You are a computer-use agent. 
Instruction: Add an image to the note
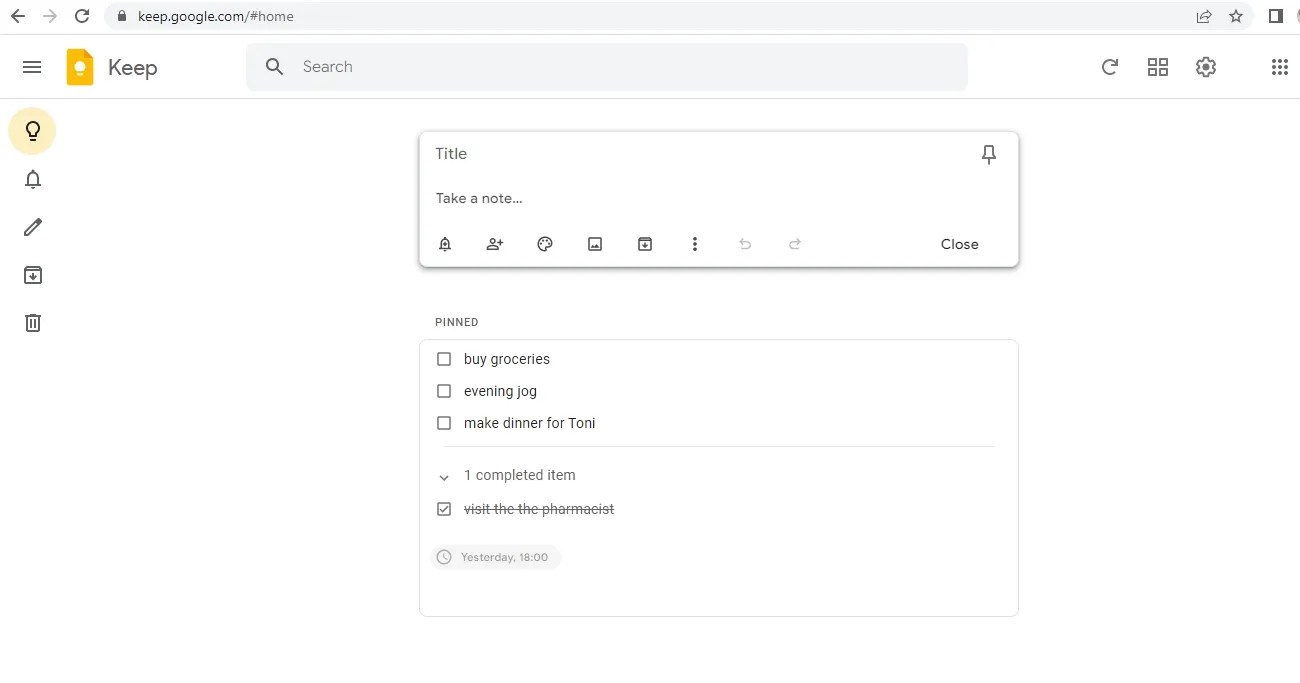[595, 243]
